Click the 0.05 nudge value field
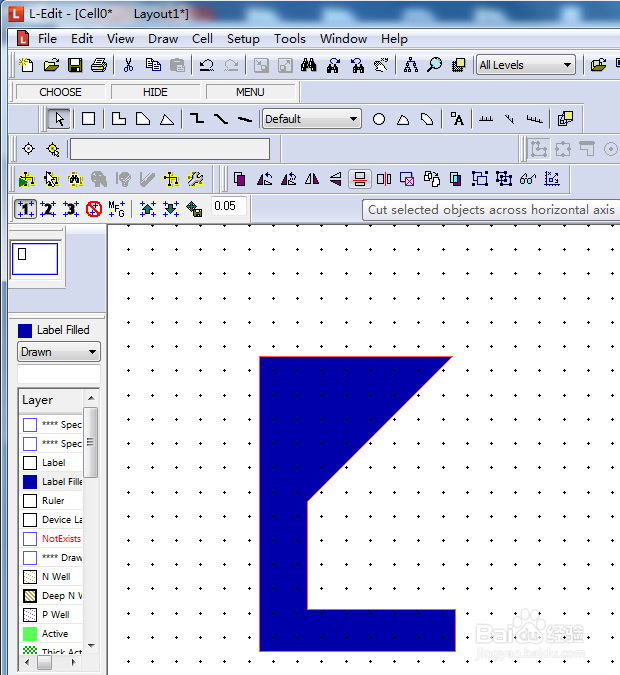 pyautogui.click(x=228, y=206)
